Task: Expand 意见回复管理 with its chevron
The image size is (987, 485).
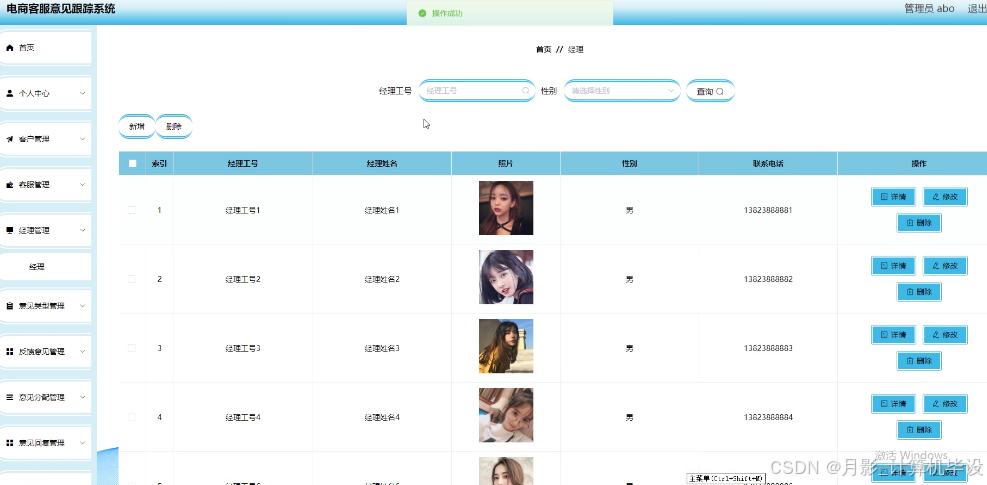Action: pyautogui.click(x=82, y=443)
